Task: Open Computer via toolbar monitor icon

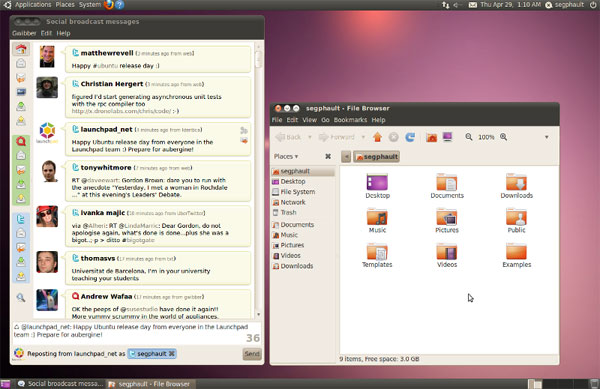Action: [448, 137]
